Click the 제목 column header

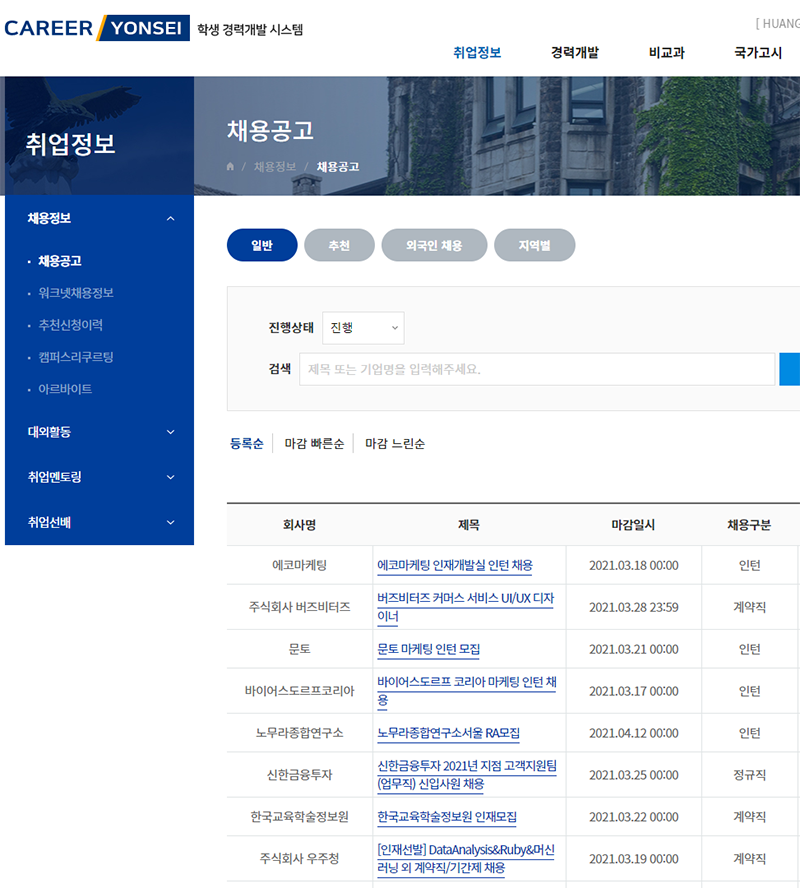pos(469,525)
